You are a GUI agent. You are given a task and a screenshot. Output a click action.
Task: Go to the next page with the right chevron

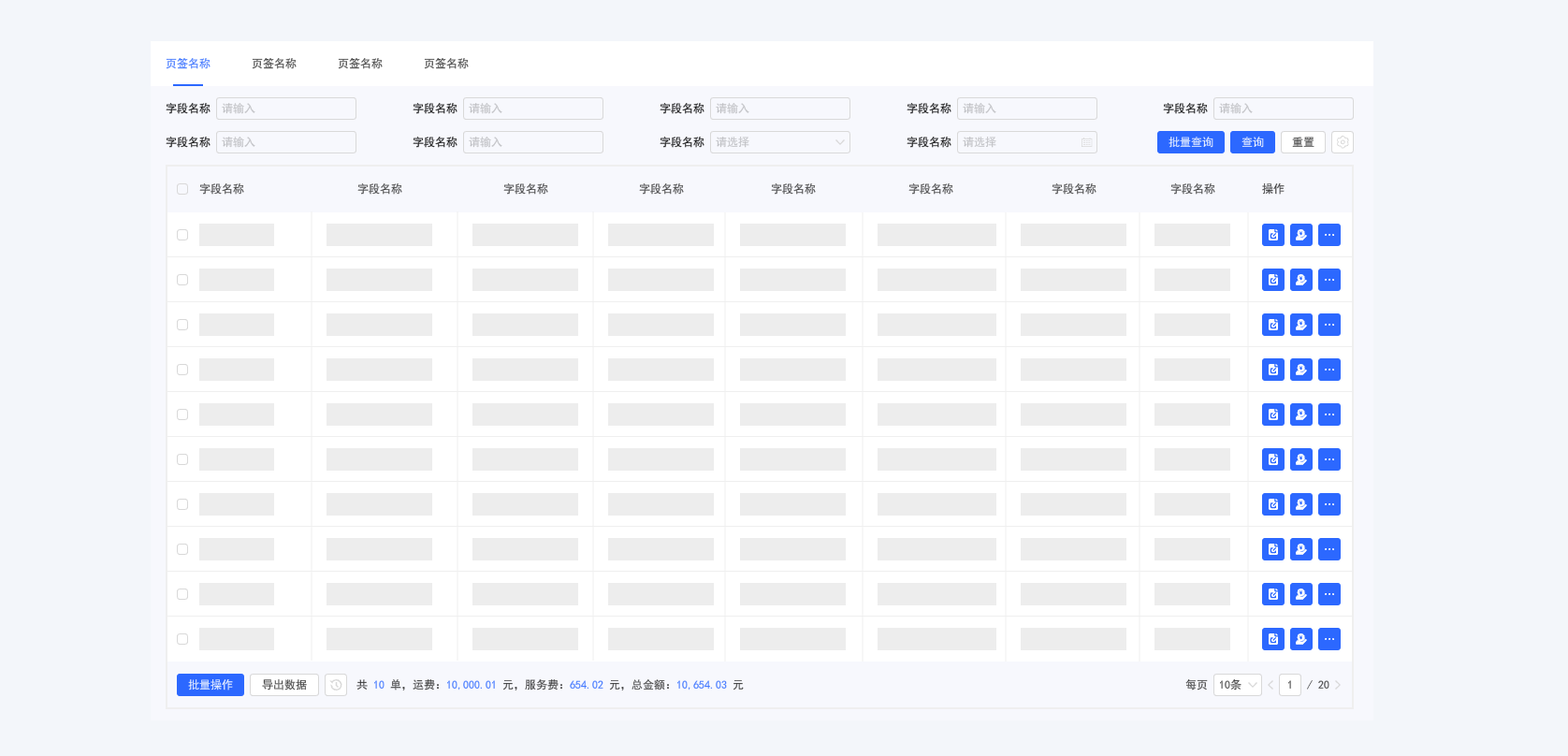tap(1338, 685)
